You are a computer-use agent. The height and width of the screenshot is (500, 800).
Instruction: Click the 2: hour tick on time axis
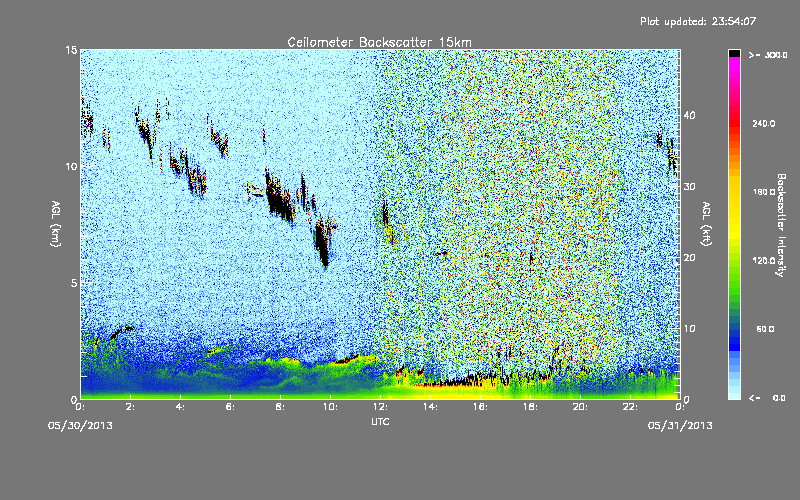[131, 407]
